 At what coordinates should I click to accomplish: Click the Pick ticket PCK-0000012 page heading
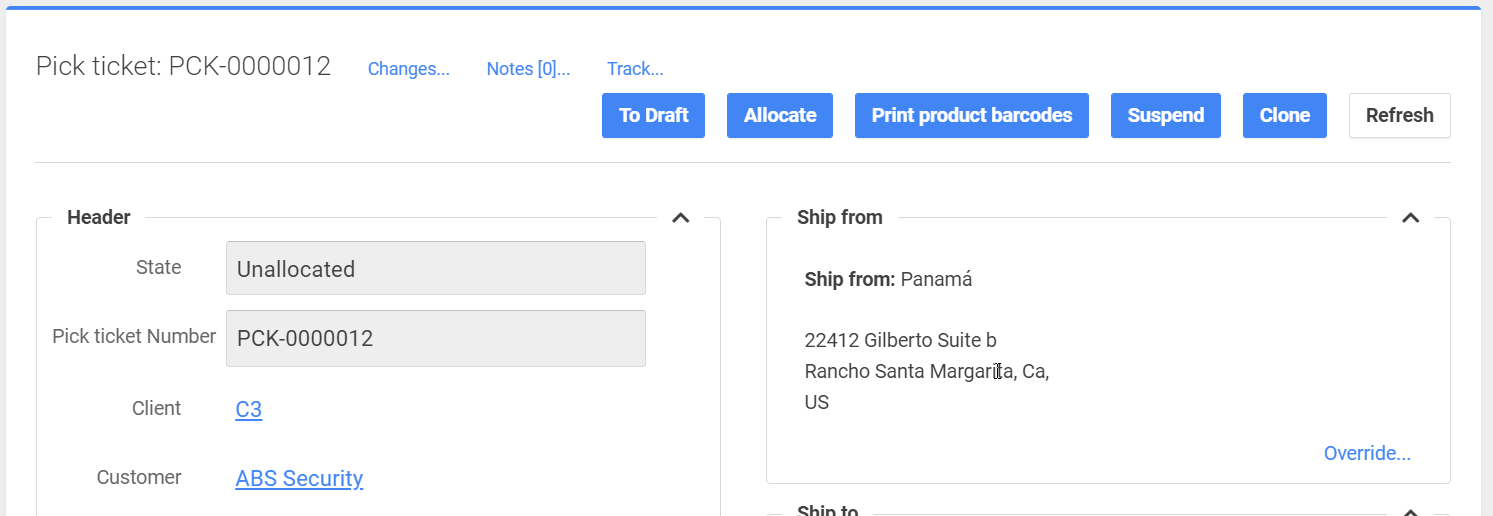(x=183, y=67)
